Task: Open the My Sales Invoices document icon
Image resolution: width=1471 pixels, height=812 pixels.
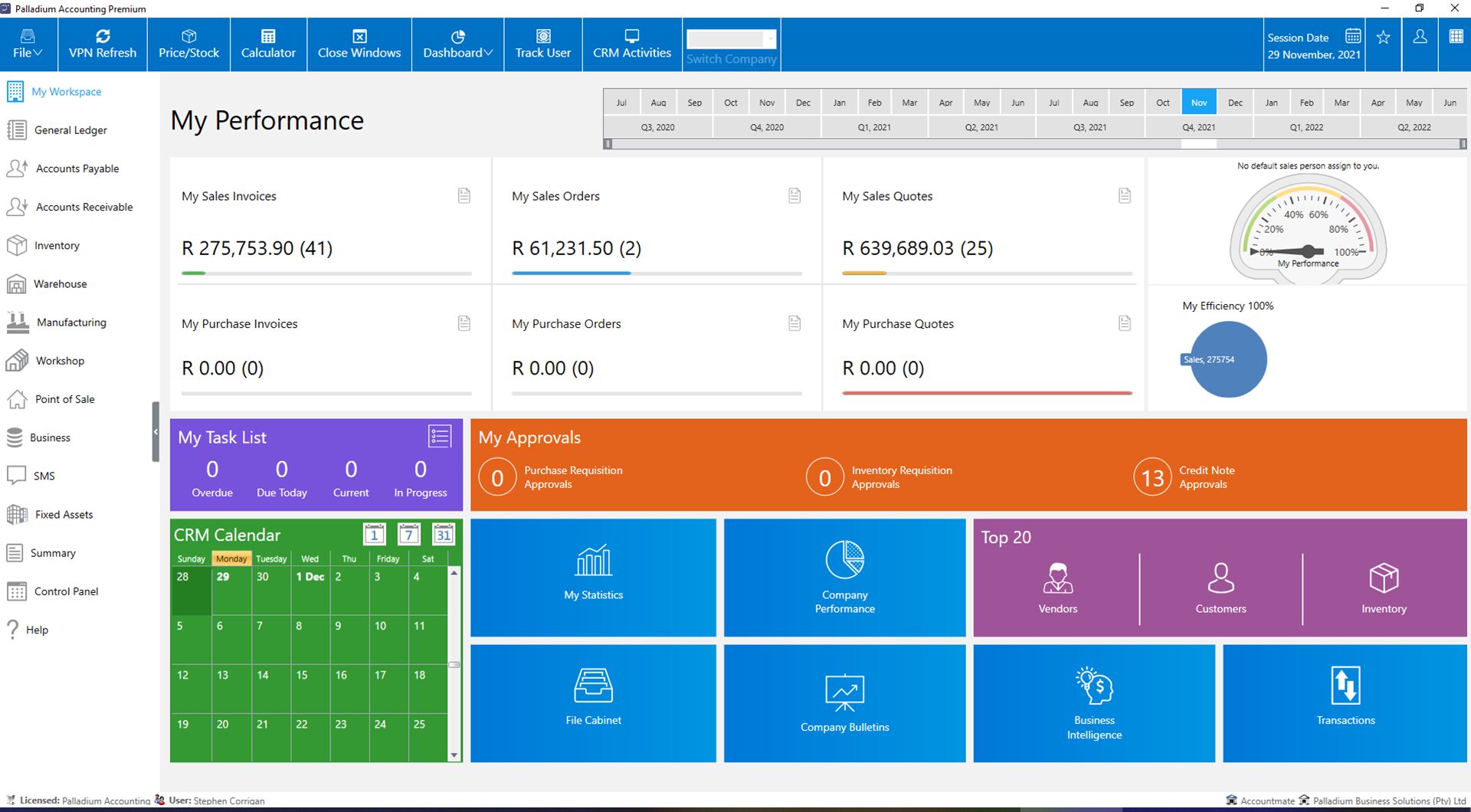Action: pos(464,195)
